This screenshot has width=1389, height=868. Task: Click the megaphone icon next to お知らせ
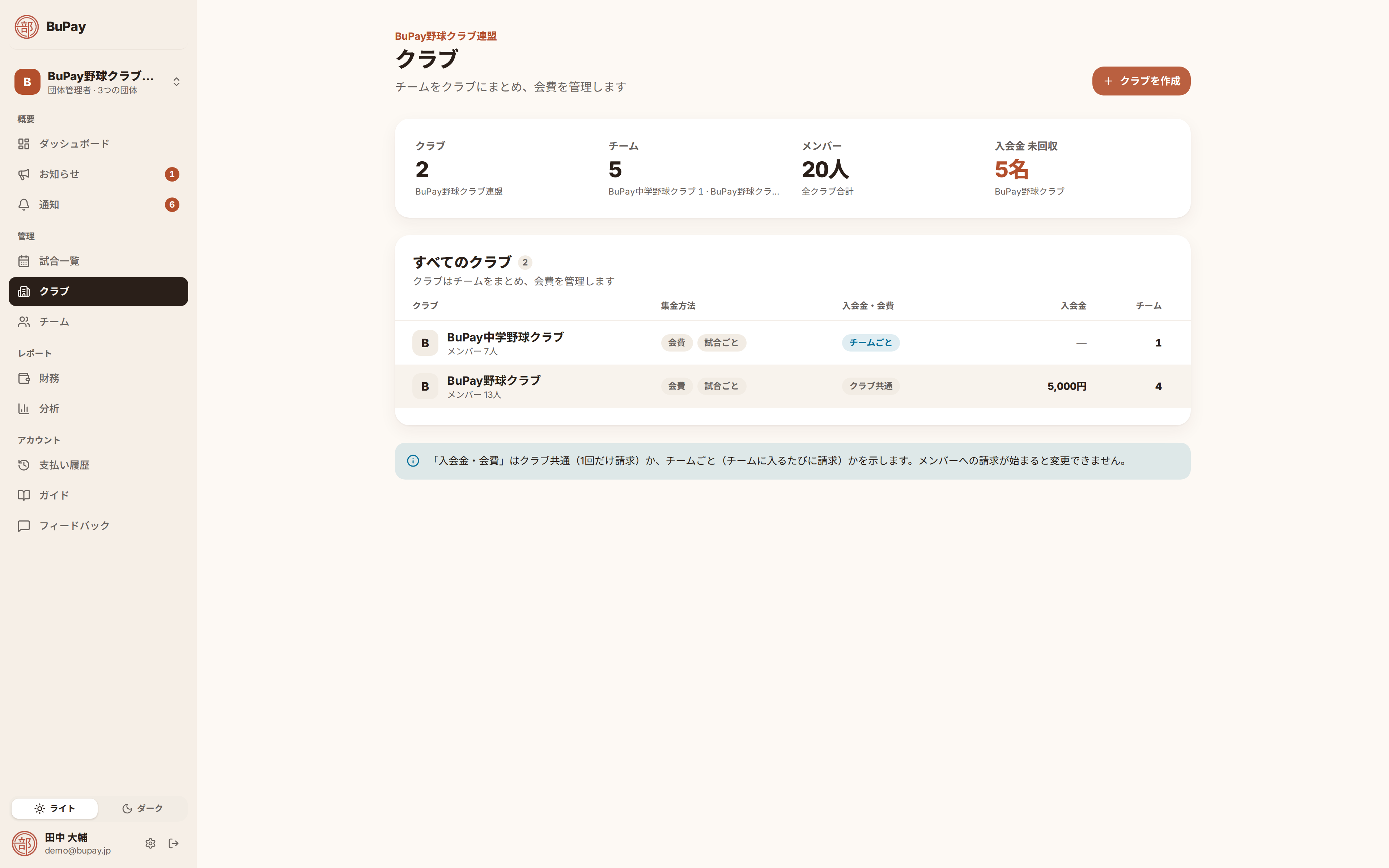pyautogui.click(x=24, y=174)
